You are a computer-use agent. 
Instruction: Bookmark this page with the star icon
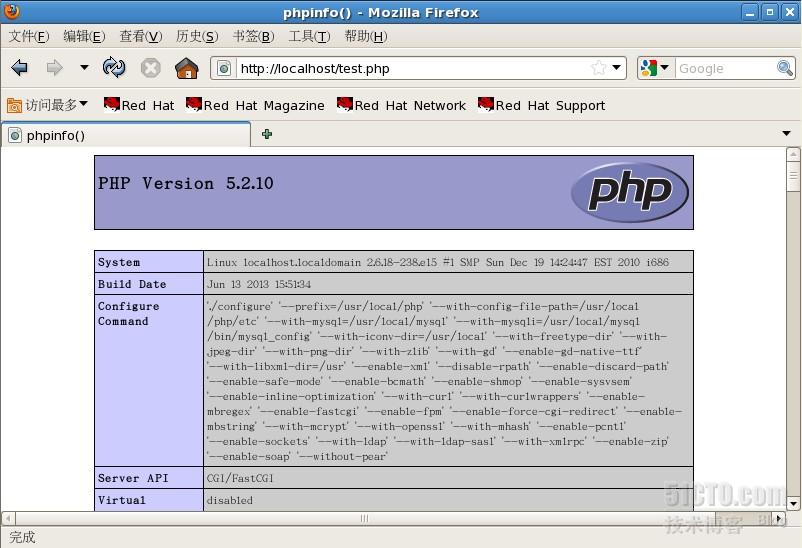(598, 68)
